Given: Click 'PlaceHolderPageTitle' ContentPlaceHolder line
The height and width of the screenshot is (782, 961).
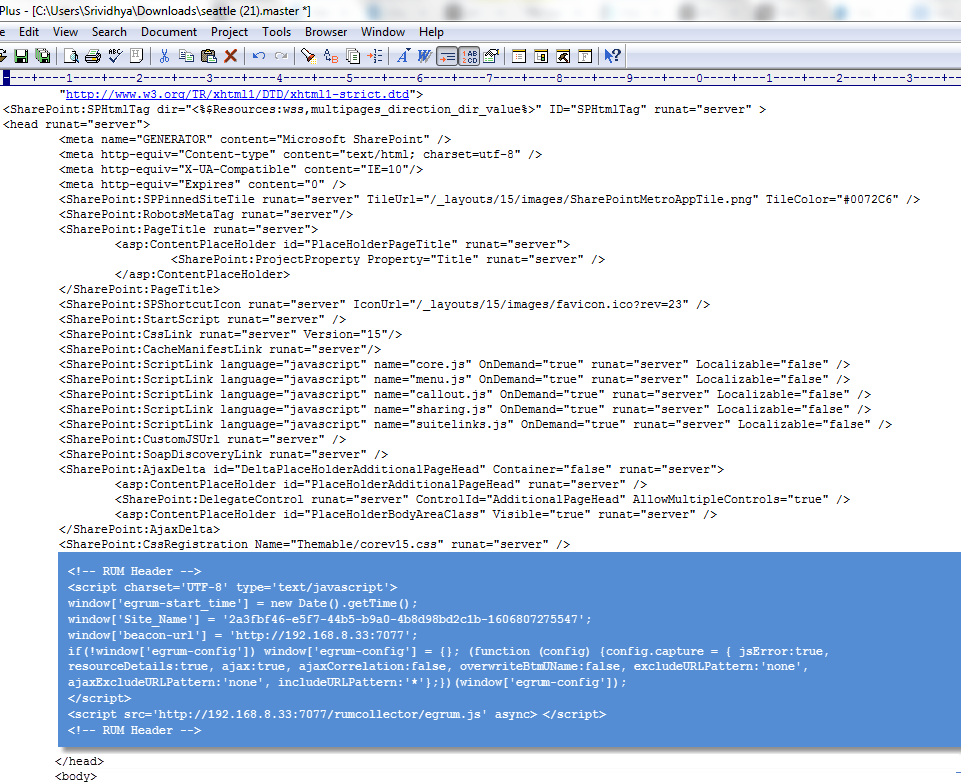Looking at the screenshot, I should (343, 245).
